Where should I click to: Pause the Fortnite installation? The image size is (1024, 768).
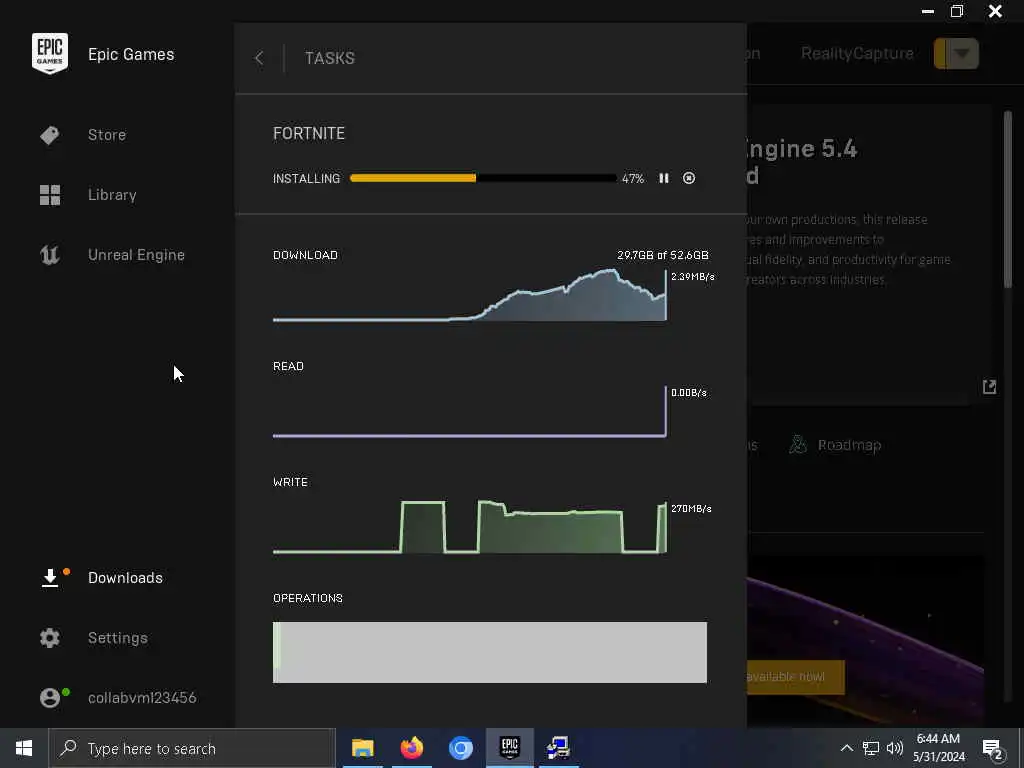coord(664,178)
